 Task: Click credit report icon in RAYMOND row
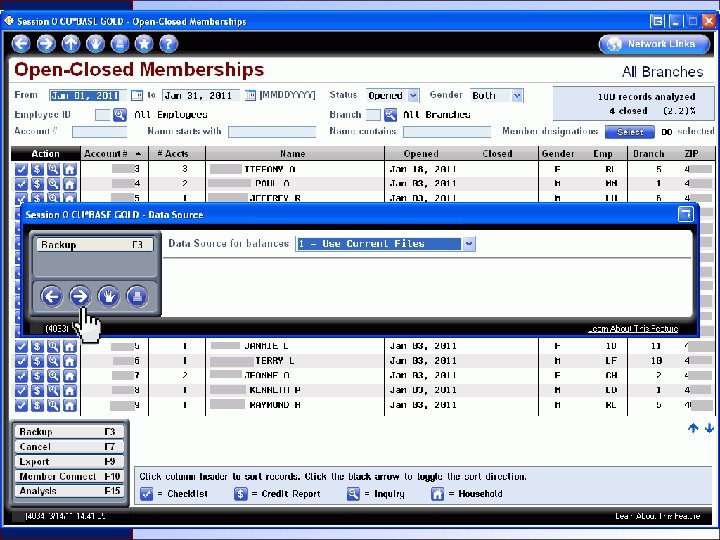(x=37, y=405)
